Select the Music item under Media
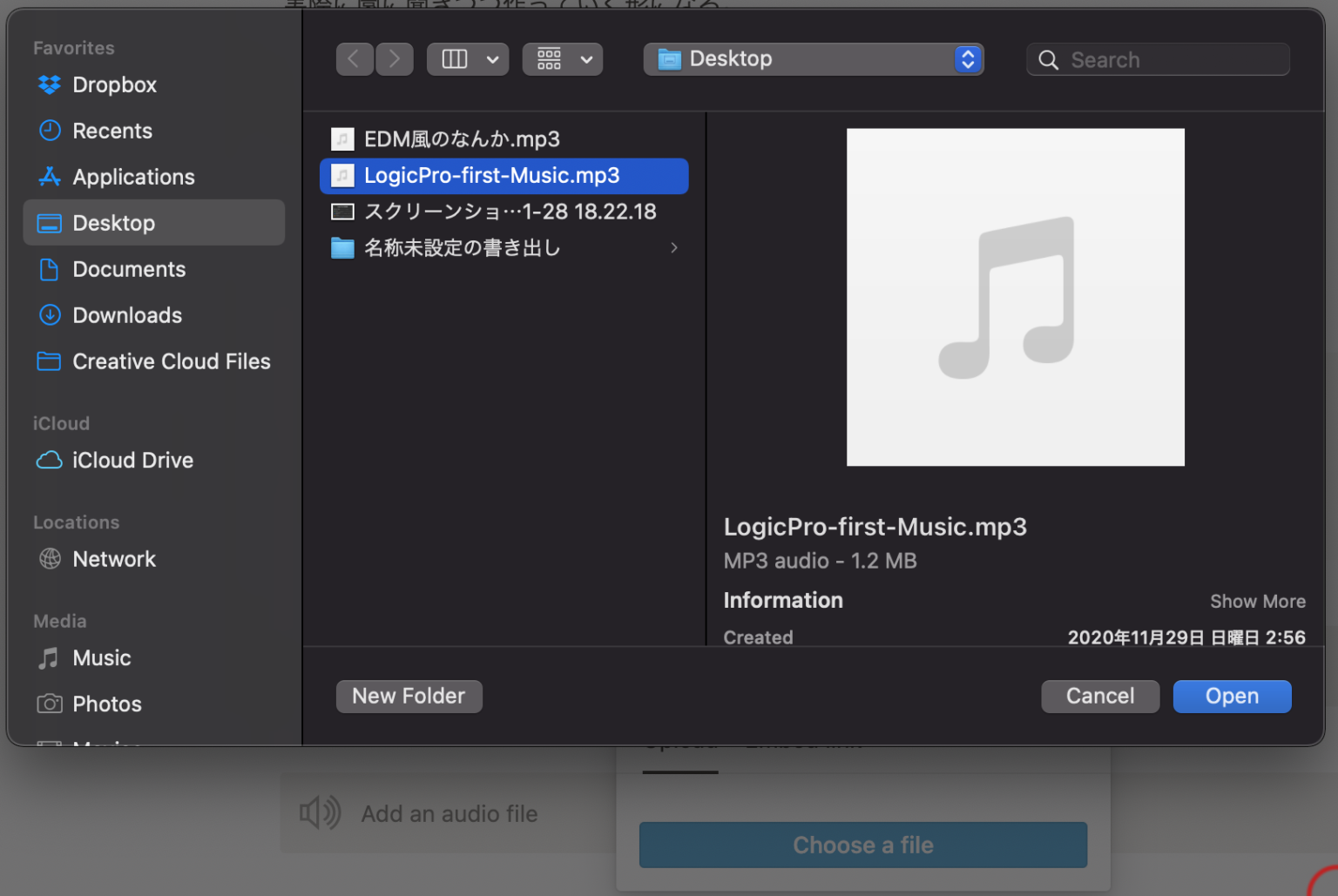The image size is (1338, 896). pyautogui.click(x=101, y=658)
